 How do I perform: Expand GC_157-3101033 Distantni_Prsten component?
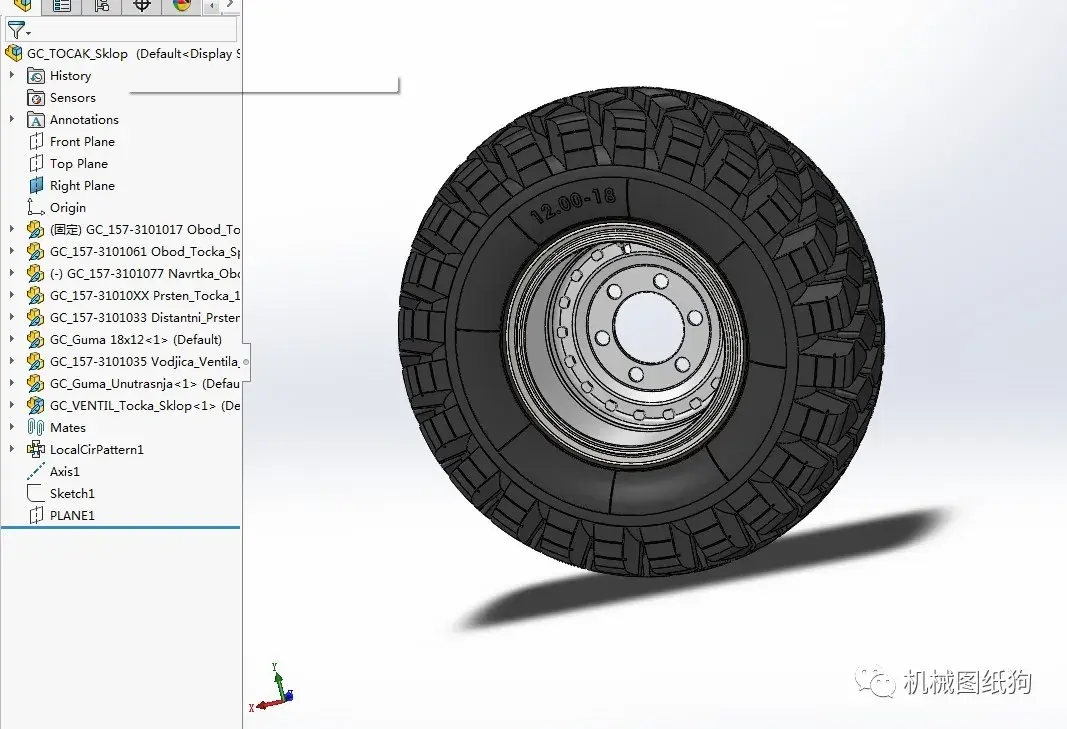coord(12,317)
